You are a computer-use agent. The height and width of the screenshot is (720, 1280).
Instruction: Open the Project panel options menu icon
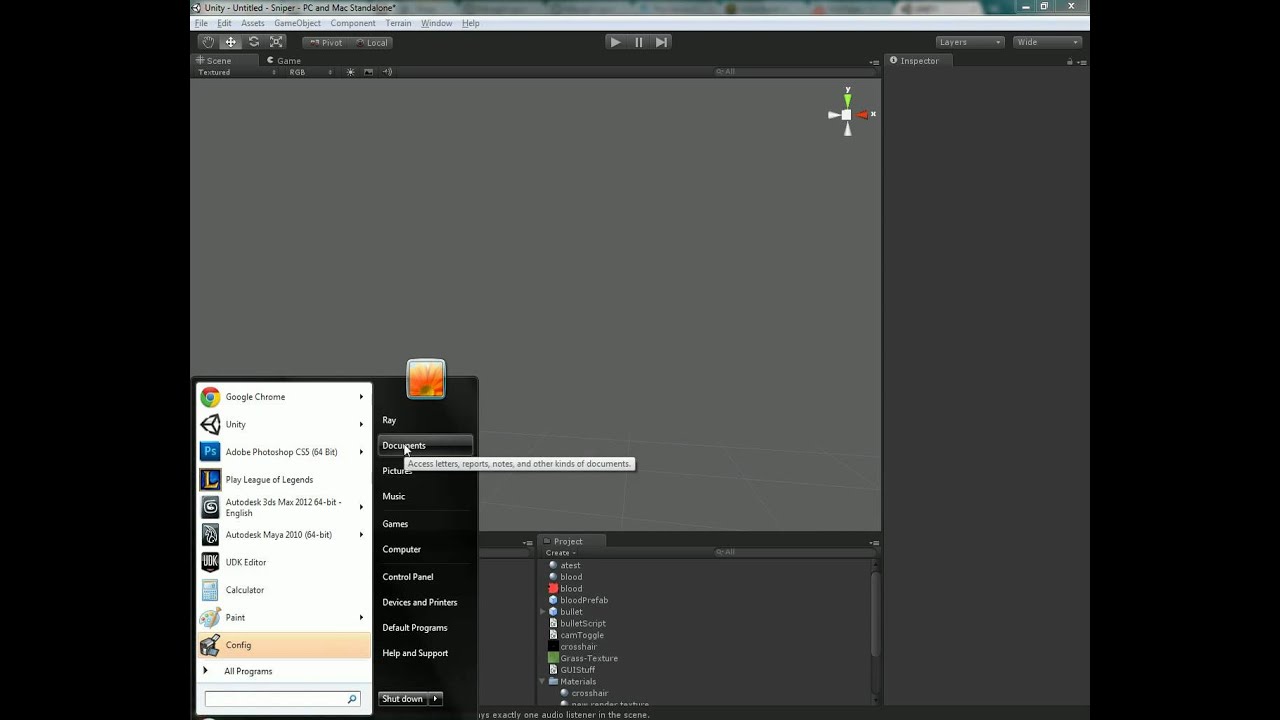(x=873, y=542)
